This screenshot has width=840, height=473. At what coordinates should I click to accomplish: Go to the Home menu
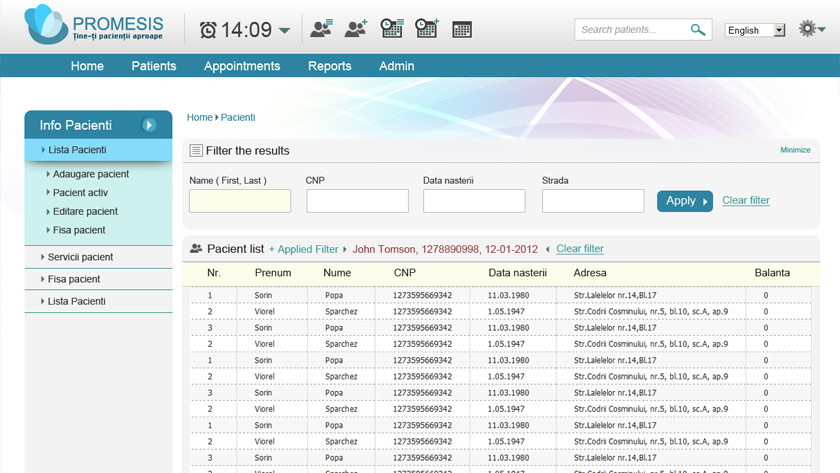87,66
